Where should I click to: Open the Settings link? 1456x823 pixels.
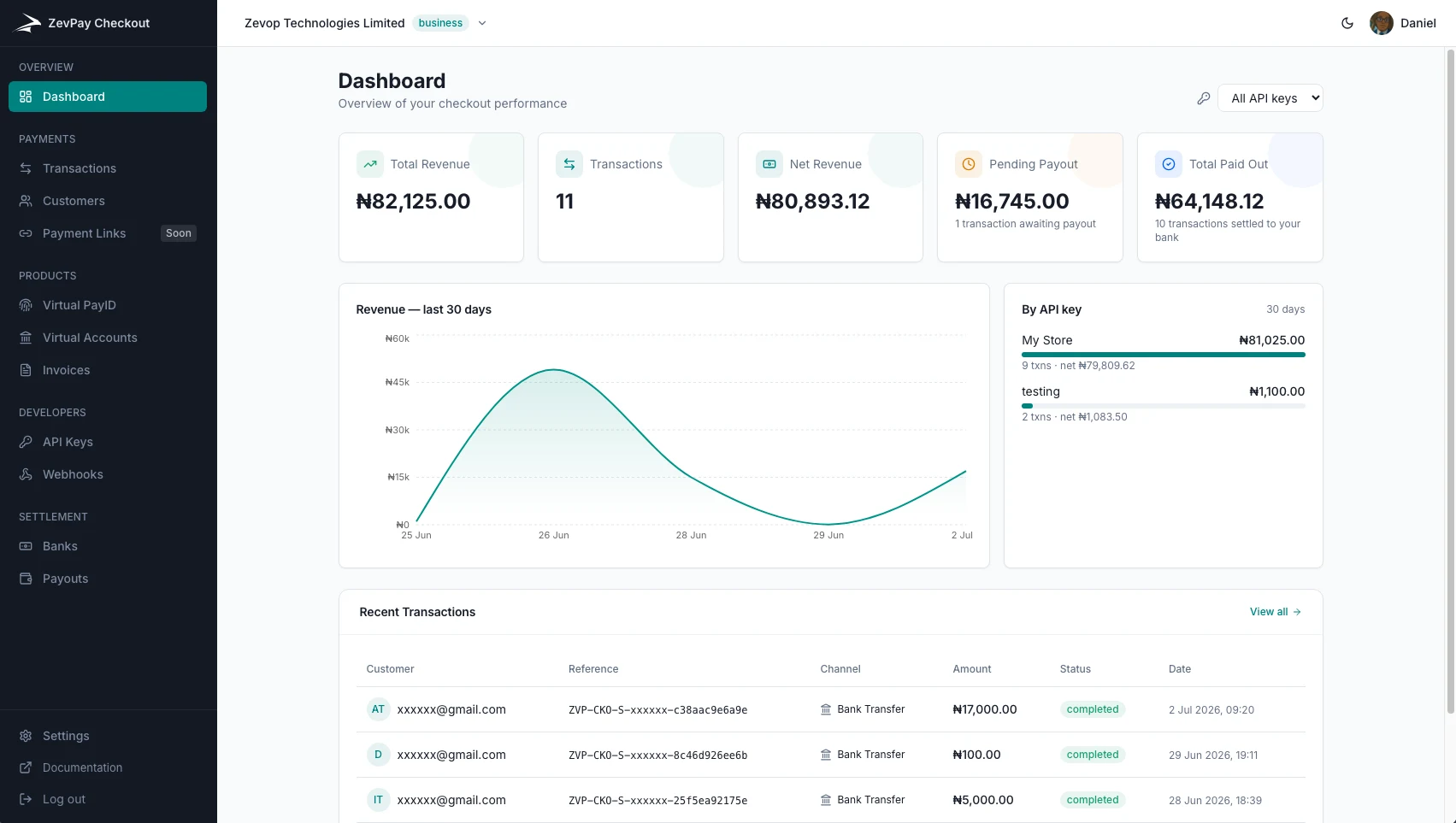pyautogui.click(x=108, y=736)
